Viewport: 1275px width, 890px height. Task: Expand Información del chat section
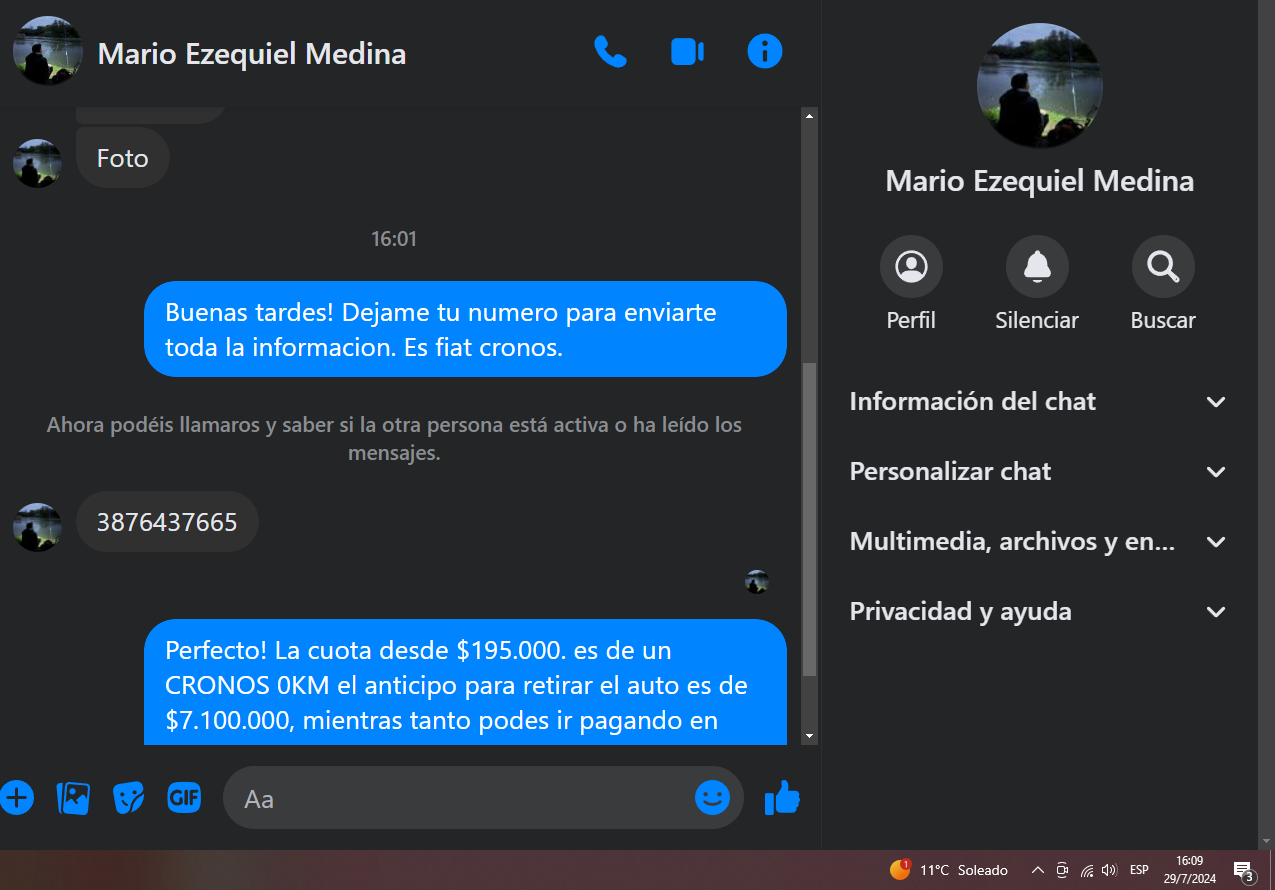(x=1038, y=402)
